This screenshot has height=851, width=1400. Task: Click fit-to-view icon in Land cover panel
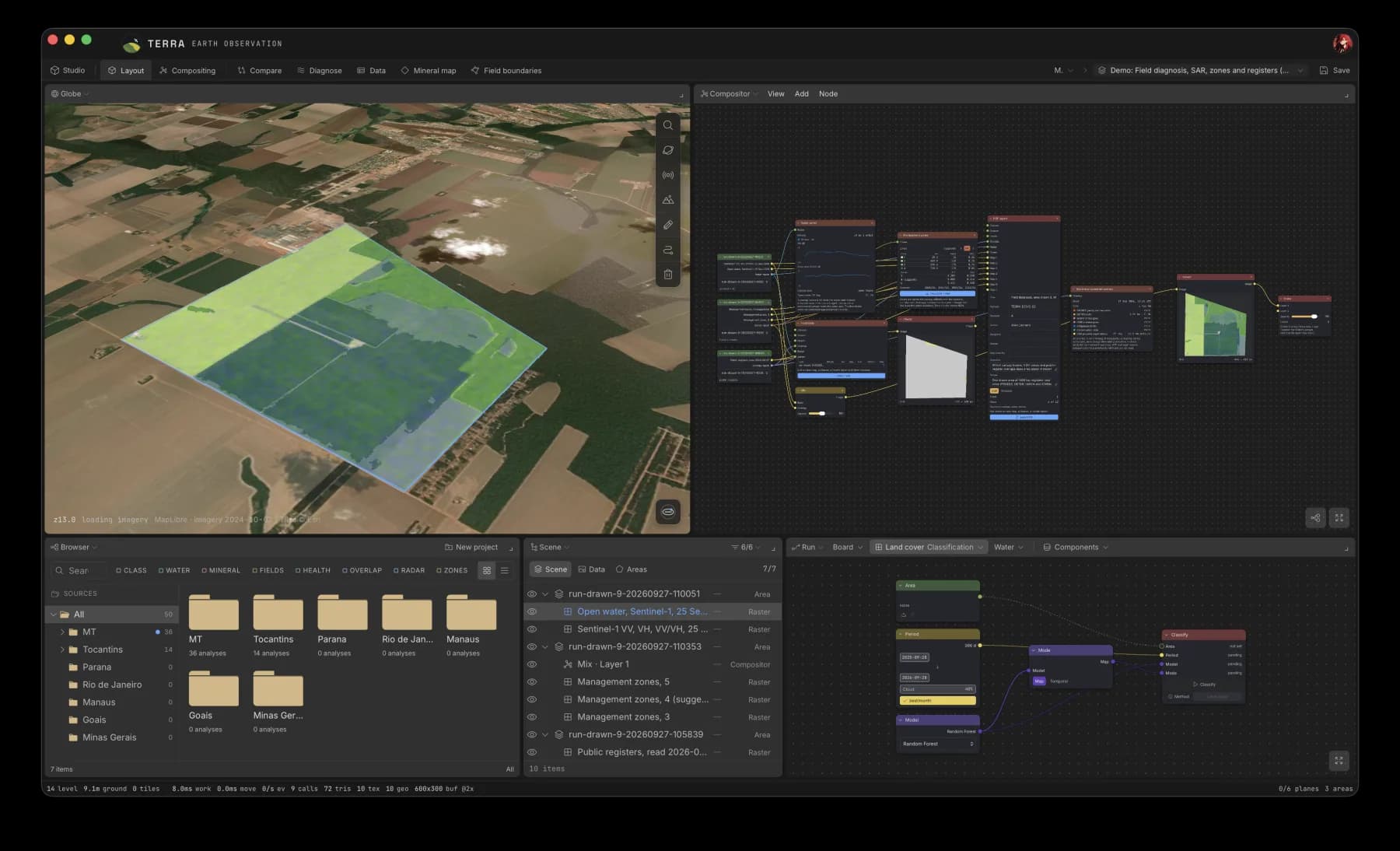pos(1339,761)
